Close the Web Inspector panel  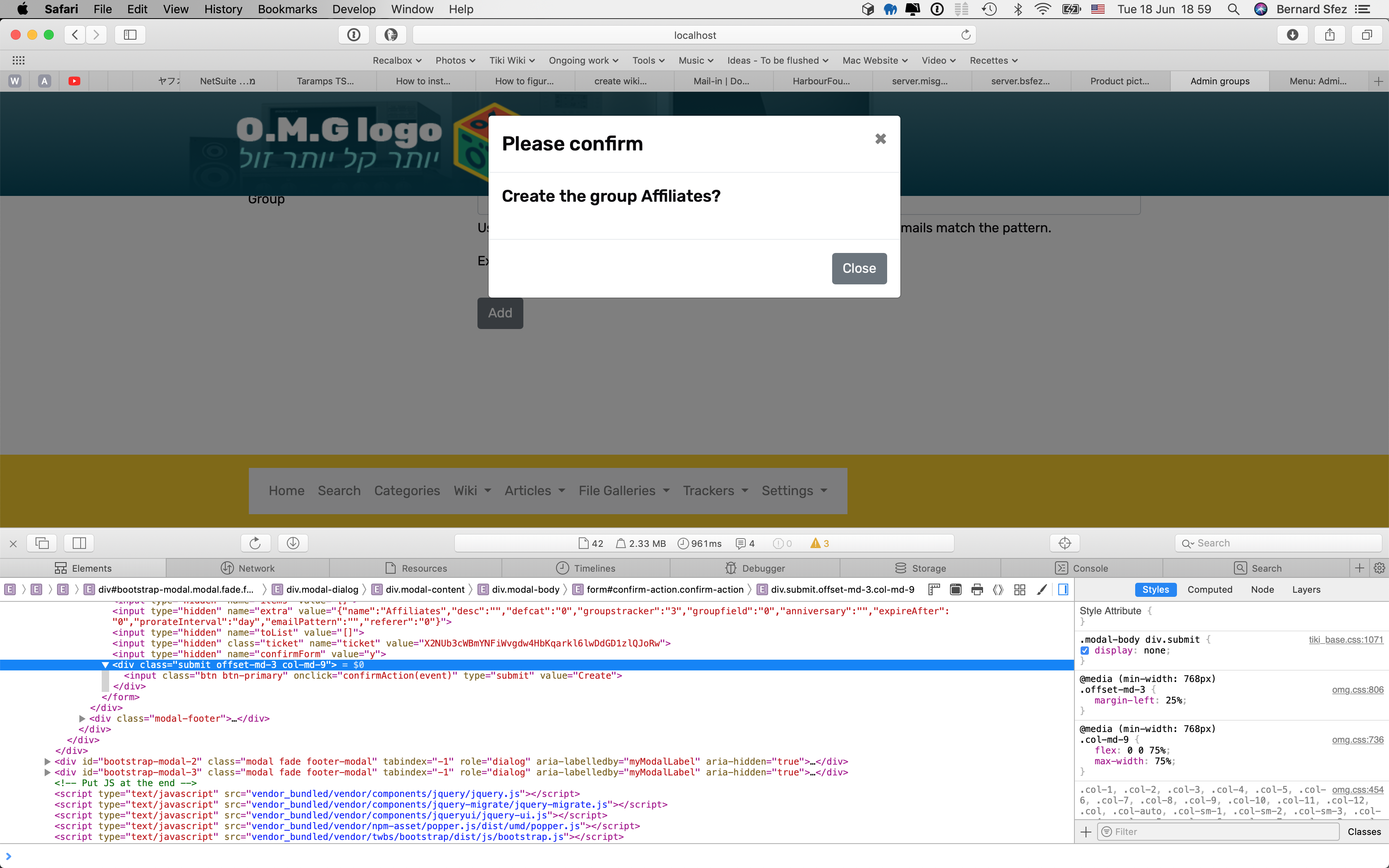[x=13, y=543]
